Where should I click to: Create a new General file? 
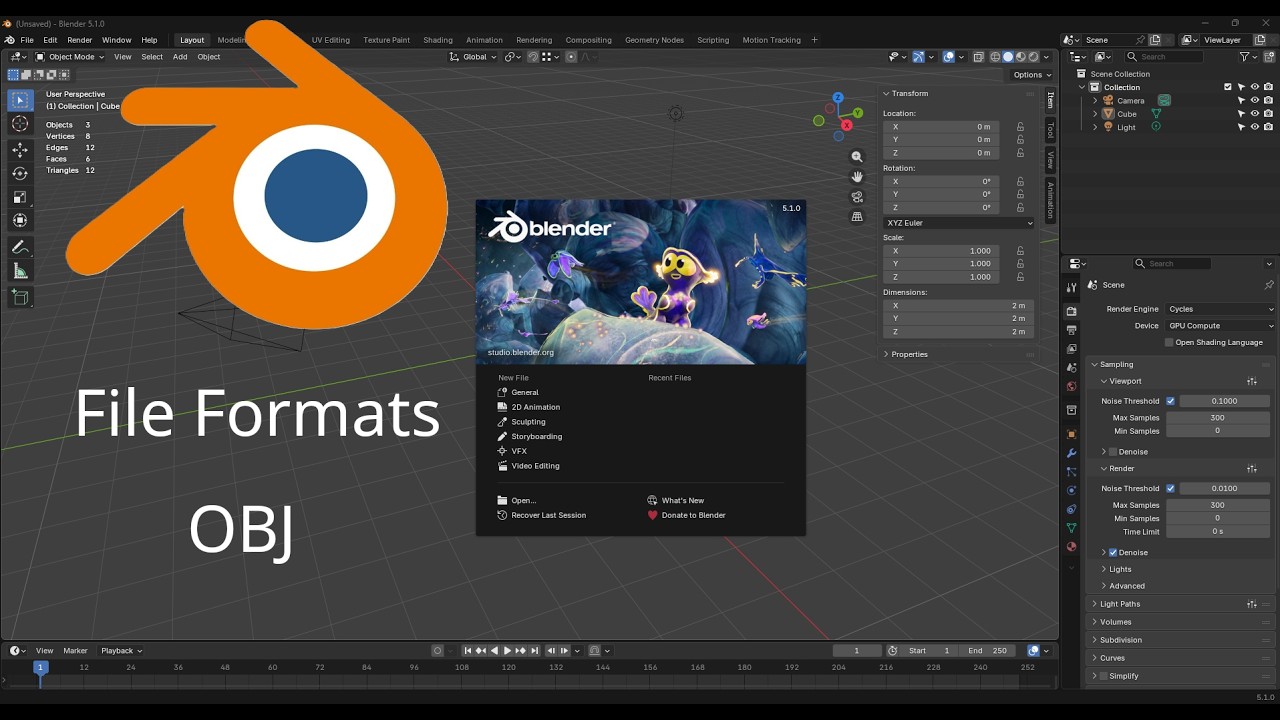tap(525, 393)
